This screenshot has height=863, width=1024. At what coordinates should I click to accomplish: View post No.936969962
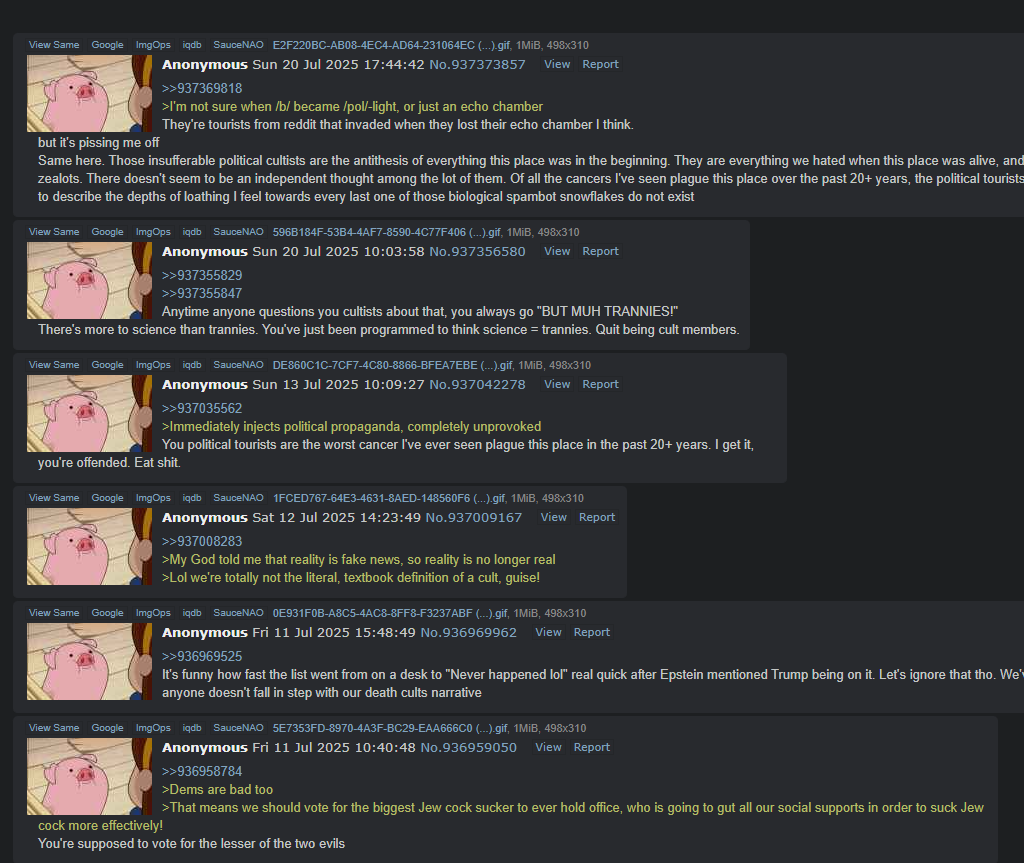pyautogui.click(x=548, y=632)
